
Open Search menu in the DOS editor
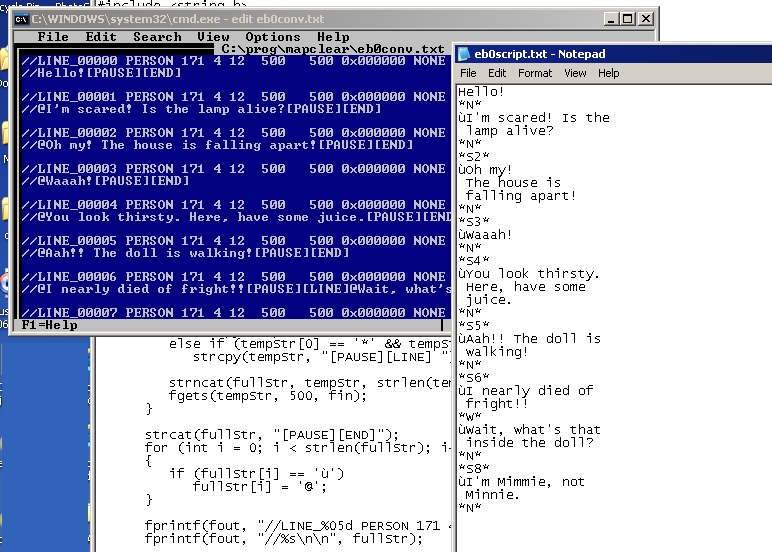coord(157,37)
